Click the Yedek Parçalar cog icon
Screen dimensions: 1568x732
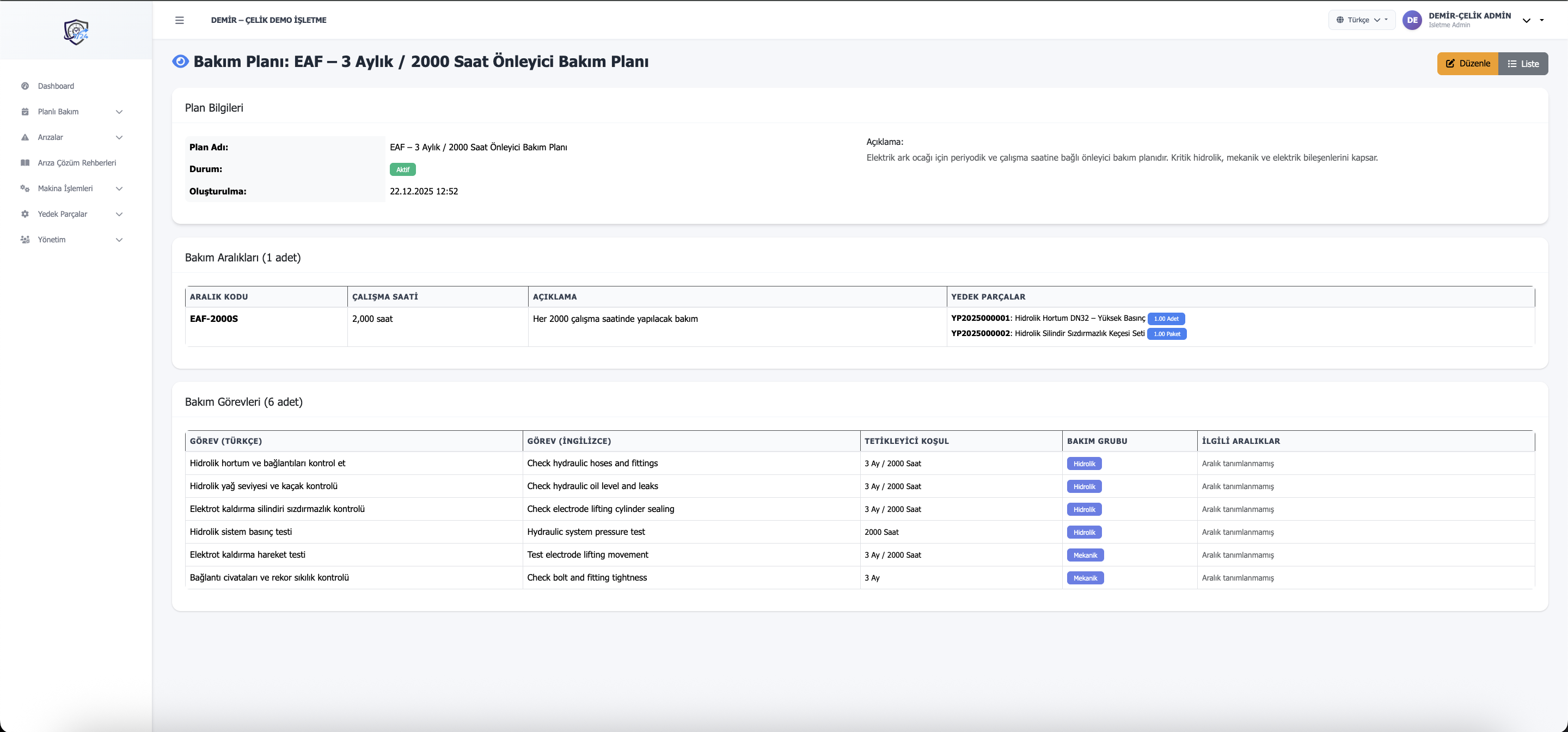click(25, 213)
